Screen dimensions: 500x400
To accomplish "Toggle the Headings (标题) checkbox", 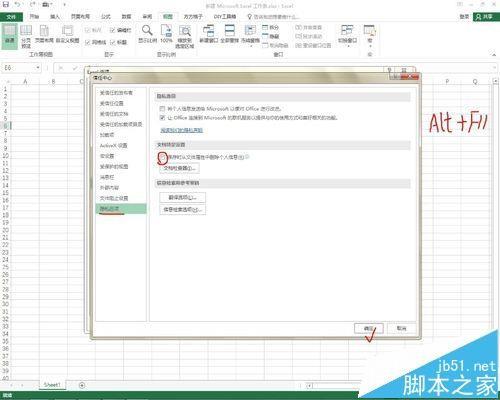I will 113,42.
